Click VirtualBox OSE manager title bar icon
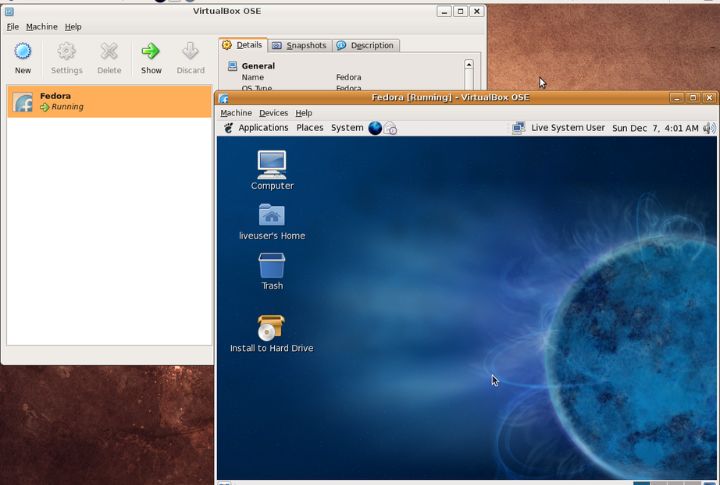This screenshot has height=485, width=720. click(x=9, y=11)
